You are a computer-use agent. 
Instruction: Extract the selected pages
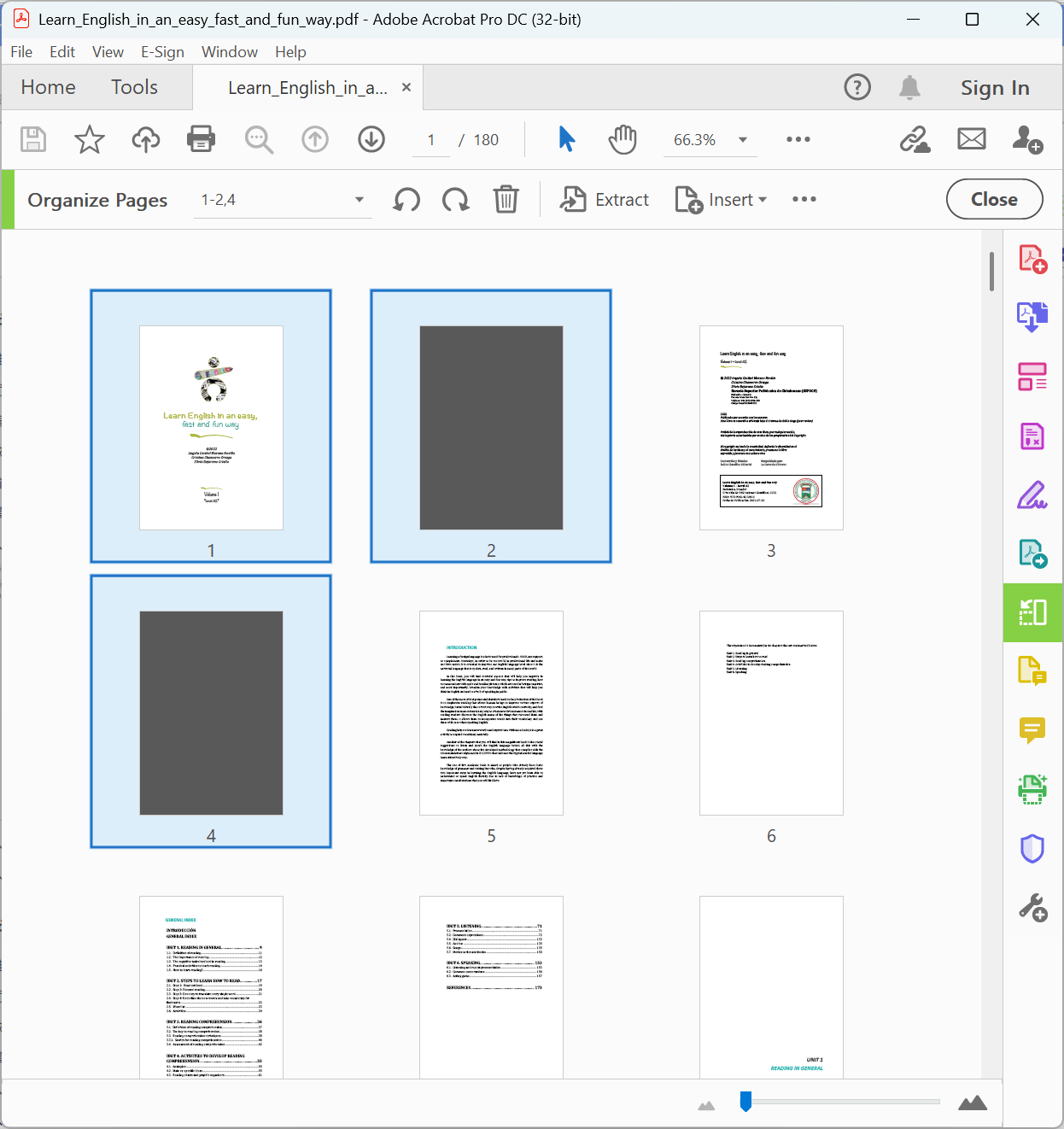[604, 199]
